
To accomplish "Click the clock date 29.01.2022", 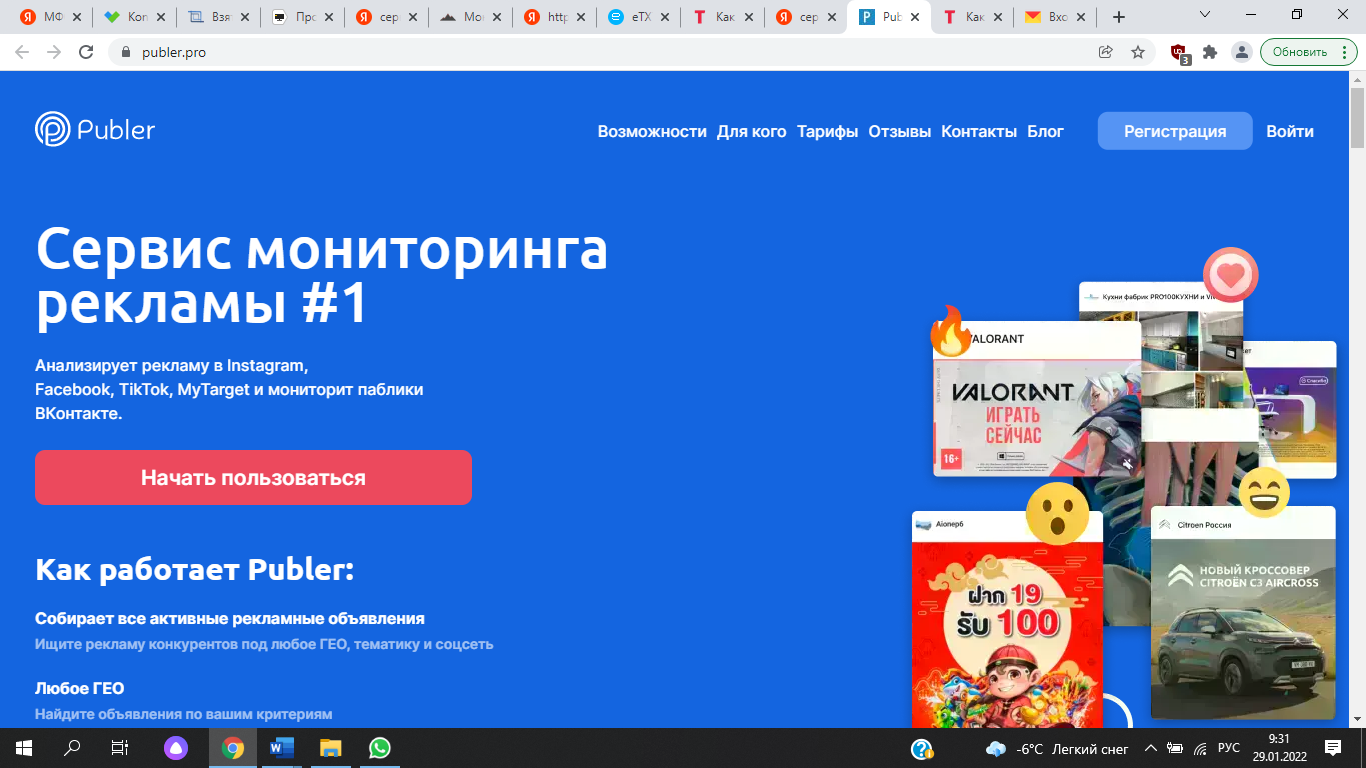I will tap(1278, 757).
